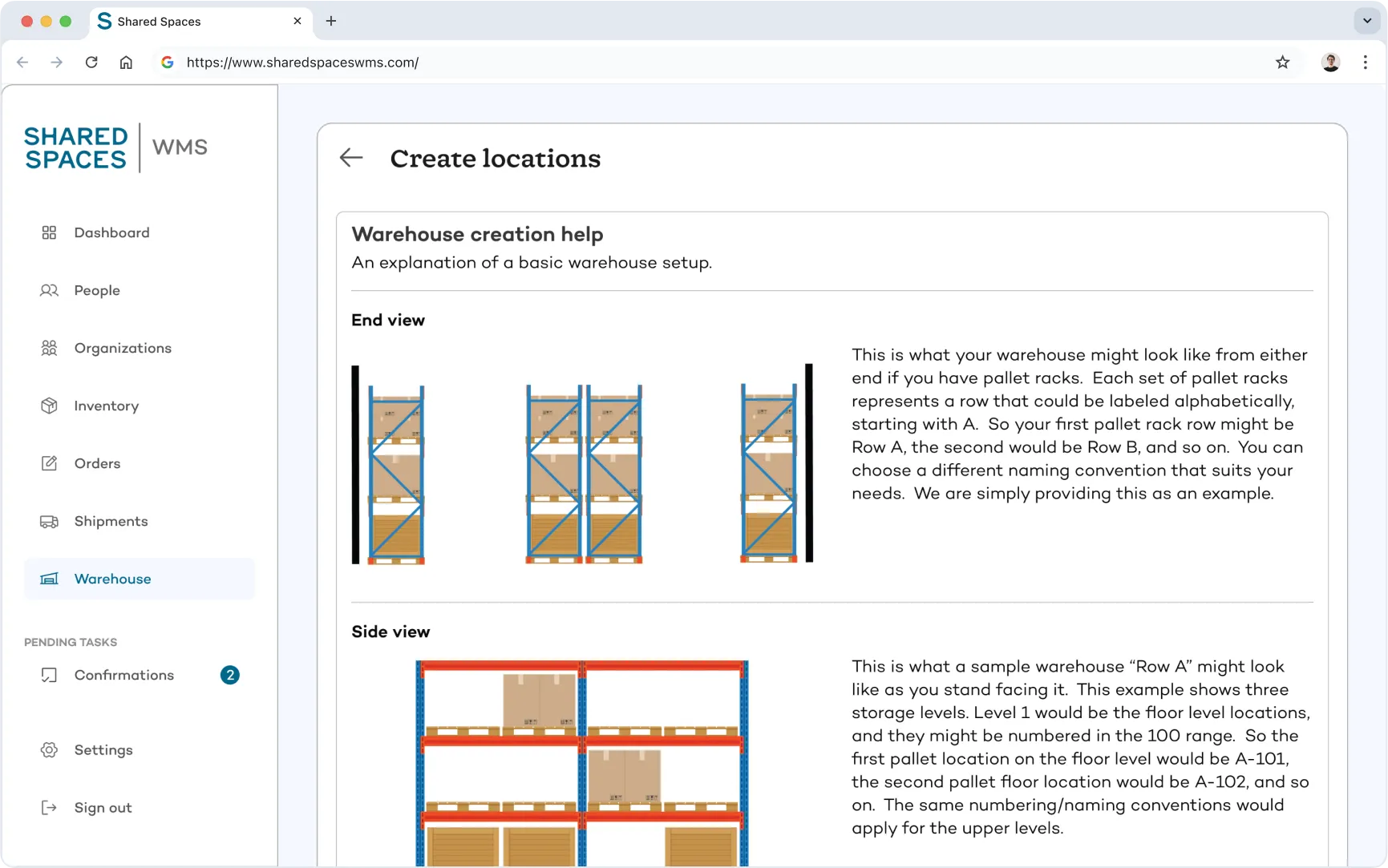The image size is (1388, 868).
Task: Click the "Create locations" page title
Action: coord(496,158)
